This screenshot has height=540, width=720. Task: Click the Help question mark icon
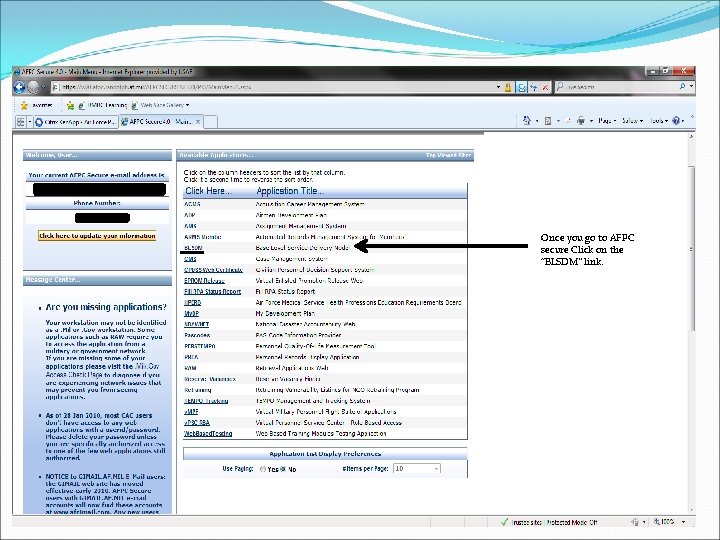676,121
